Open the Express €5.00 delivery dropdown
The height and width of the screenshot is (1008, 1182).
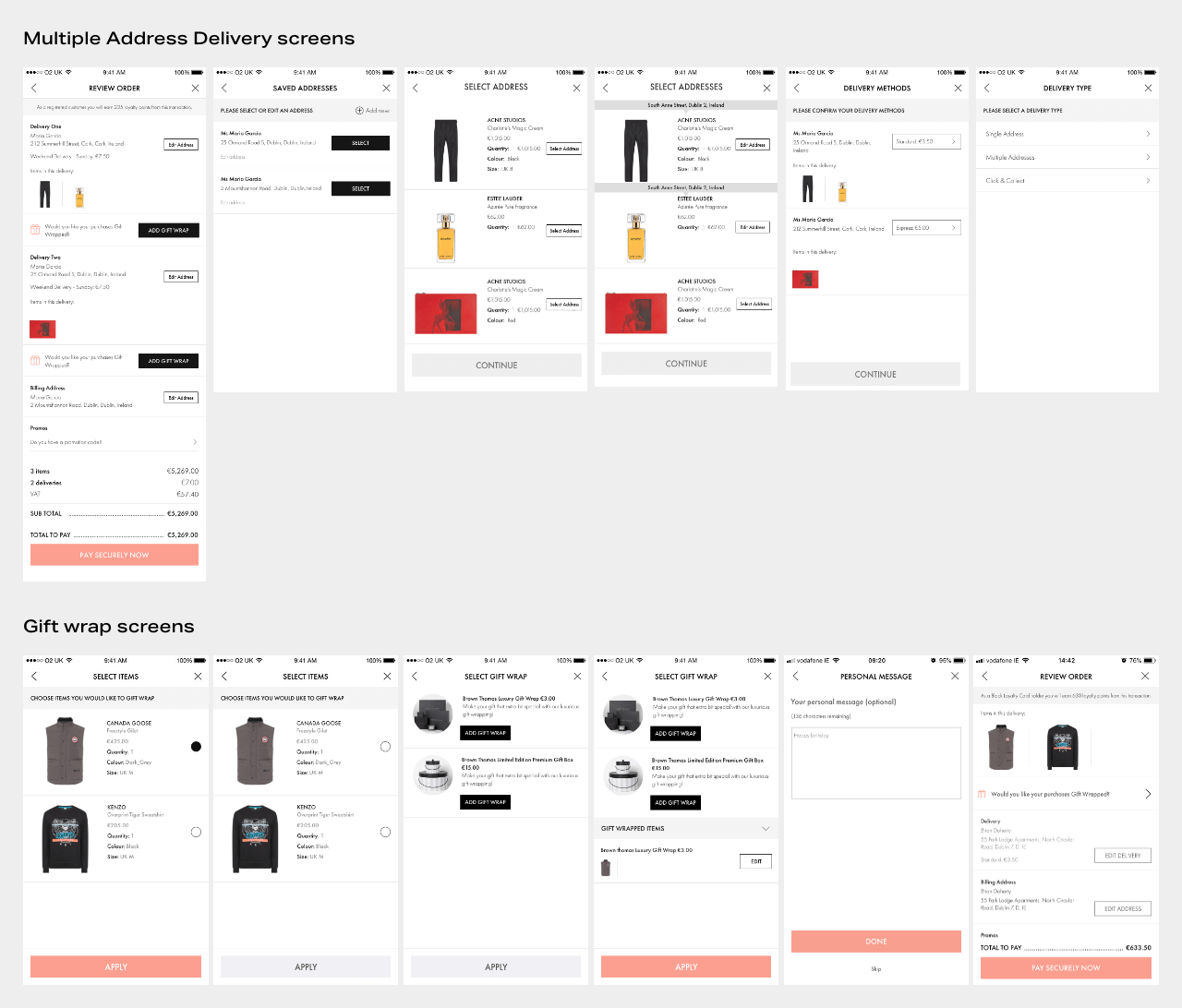tap(926, 228)
